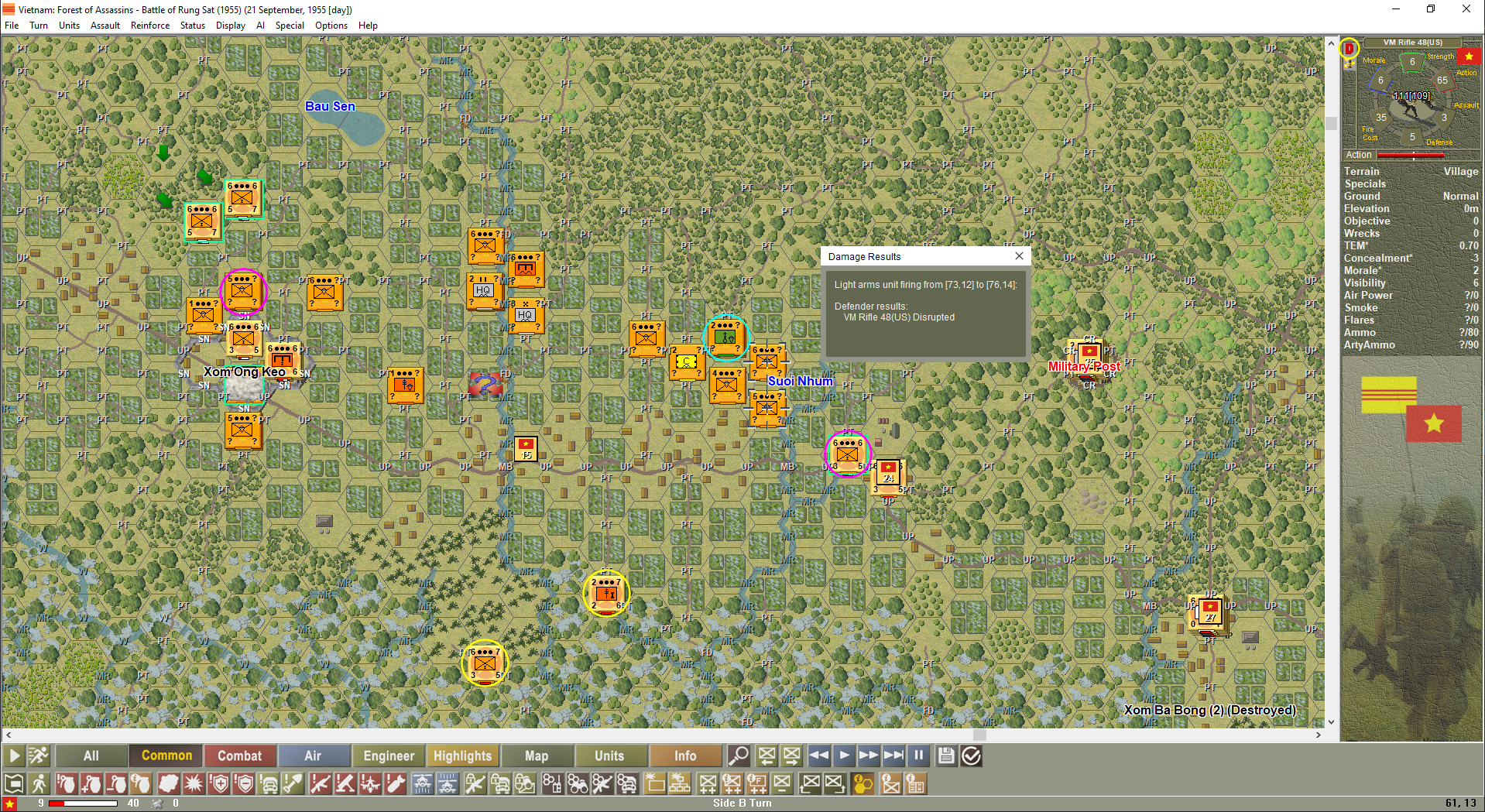Open the Reinforce menu
1485x812 pixels.
(x=150, y=26)
